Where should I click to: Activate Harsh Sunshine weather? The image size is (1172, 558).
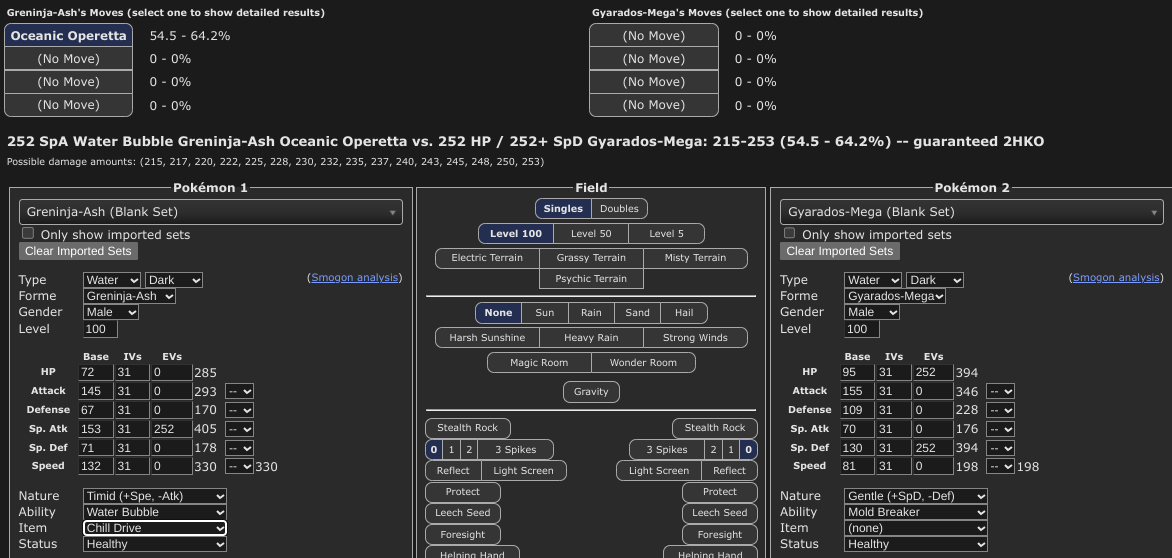487,338
